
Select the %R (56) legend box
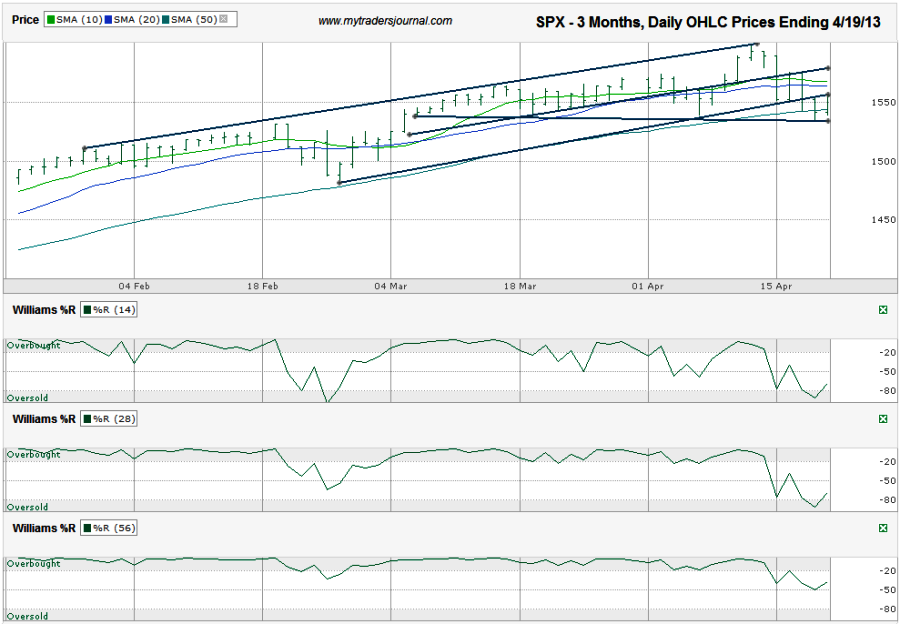click(x=108, y=528)
